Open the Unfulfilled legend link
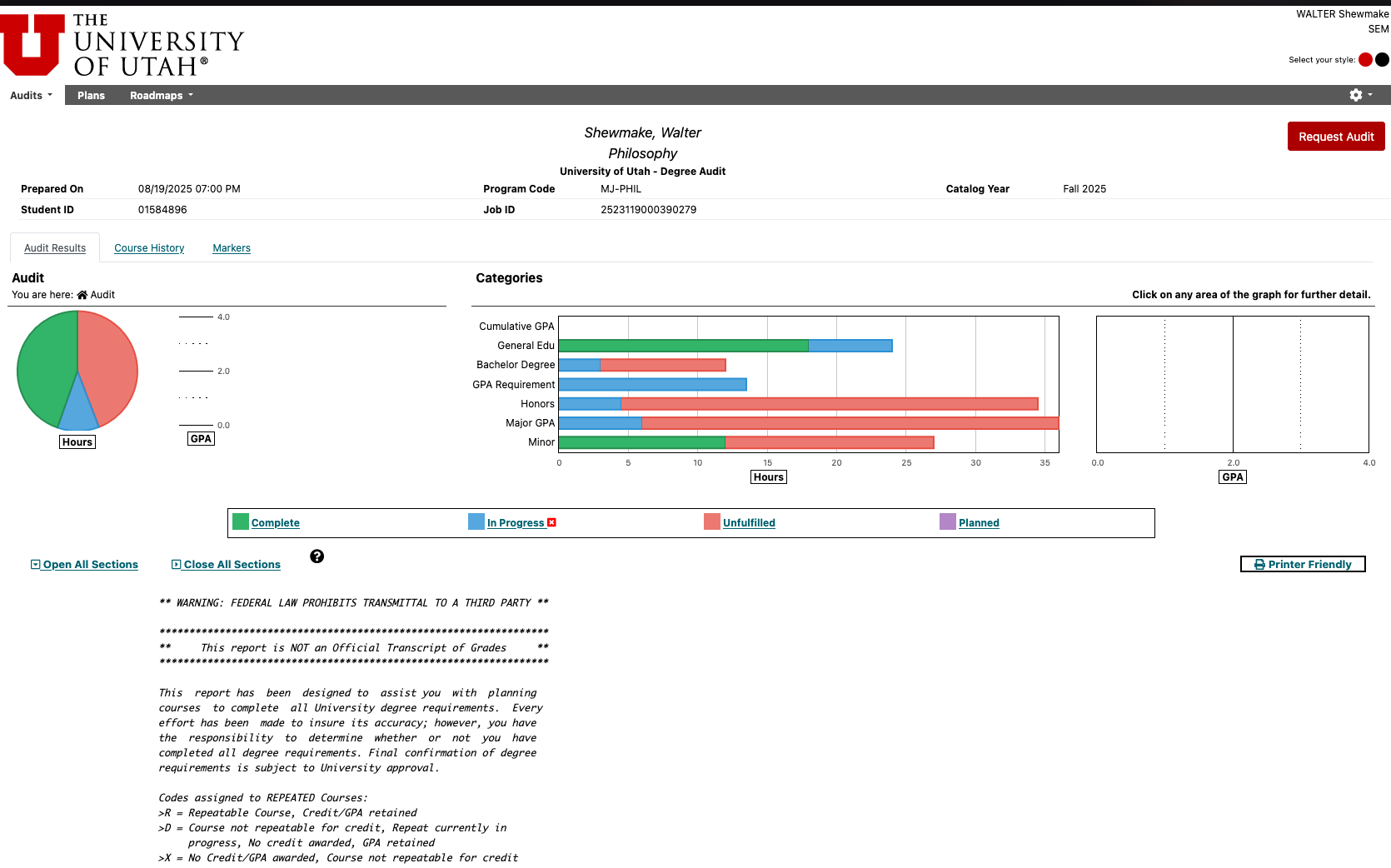Screen dimensions: 1391x868 click(x=749, y=523)
